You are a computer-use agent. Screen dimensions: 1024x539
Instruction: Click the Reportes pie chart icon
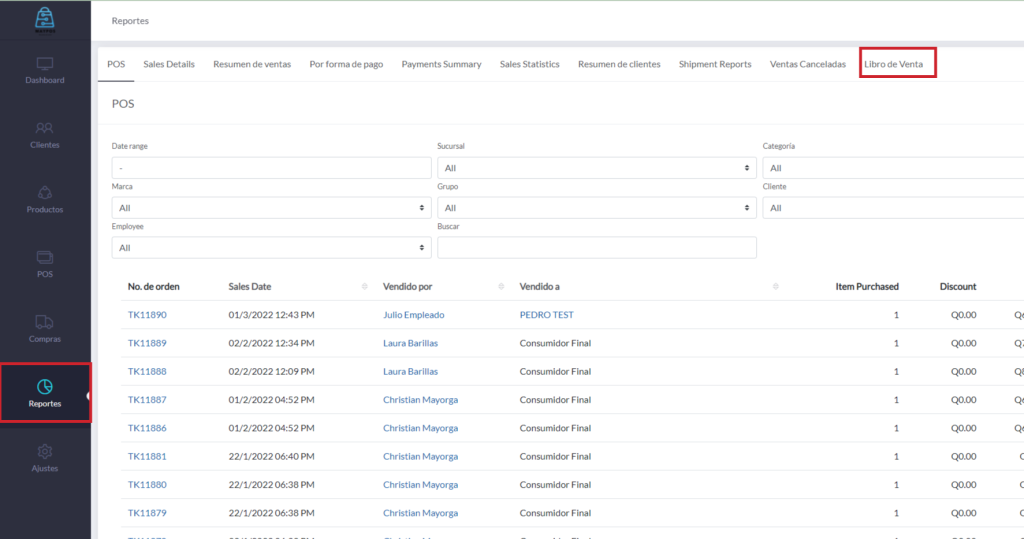[45, 387]
